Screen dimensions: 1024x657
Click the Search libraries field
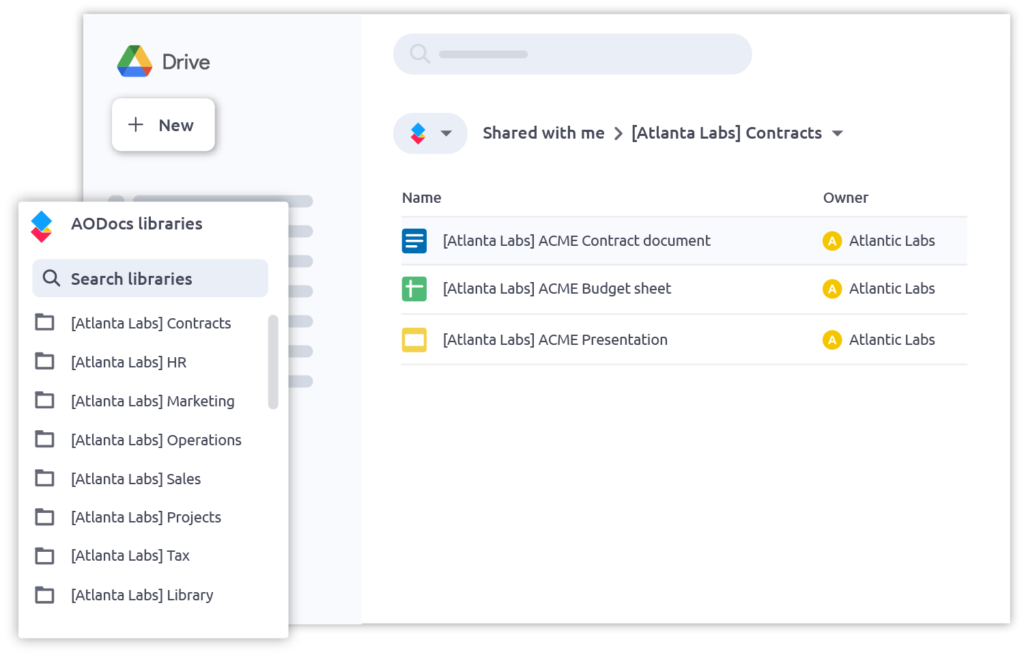click(x=150, y=278)
